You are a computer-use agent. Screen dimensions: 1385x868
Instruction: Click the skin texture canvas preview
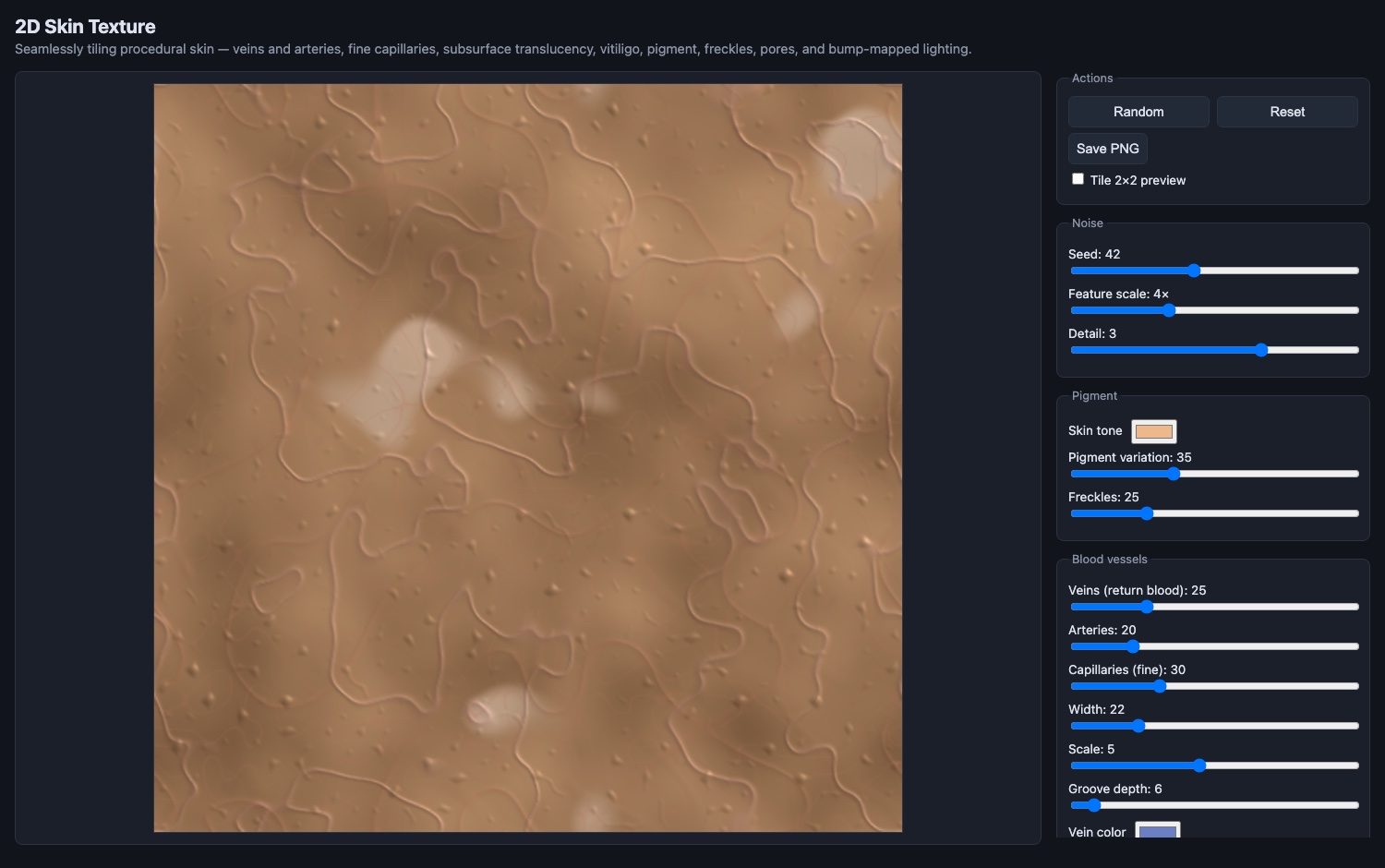pos(528,458)
